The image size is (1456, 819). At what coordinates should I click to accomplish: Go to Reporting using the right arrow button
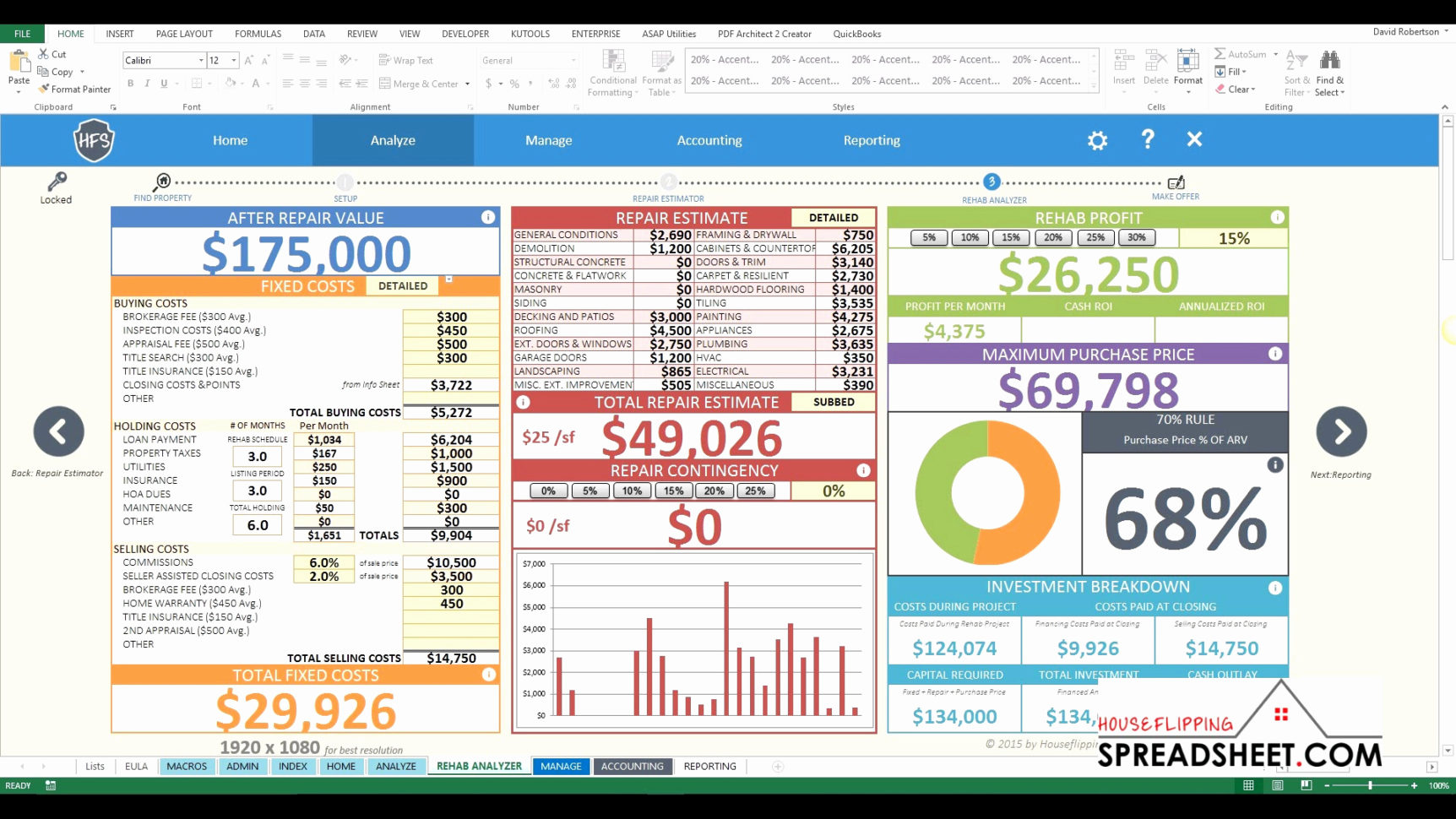pos(1341,432)
